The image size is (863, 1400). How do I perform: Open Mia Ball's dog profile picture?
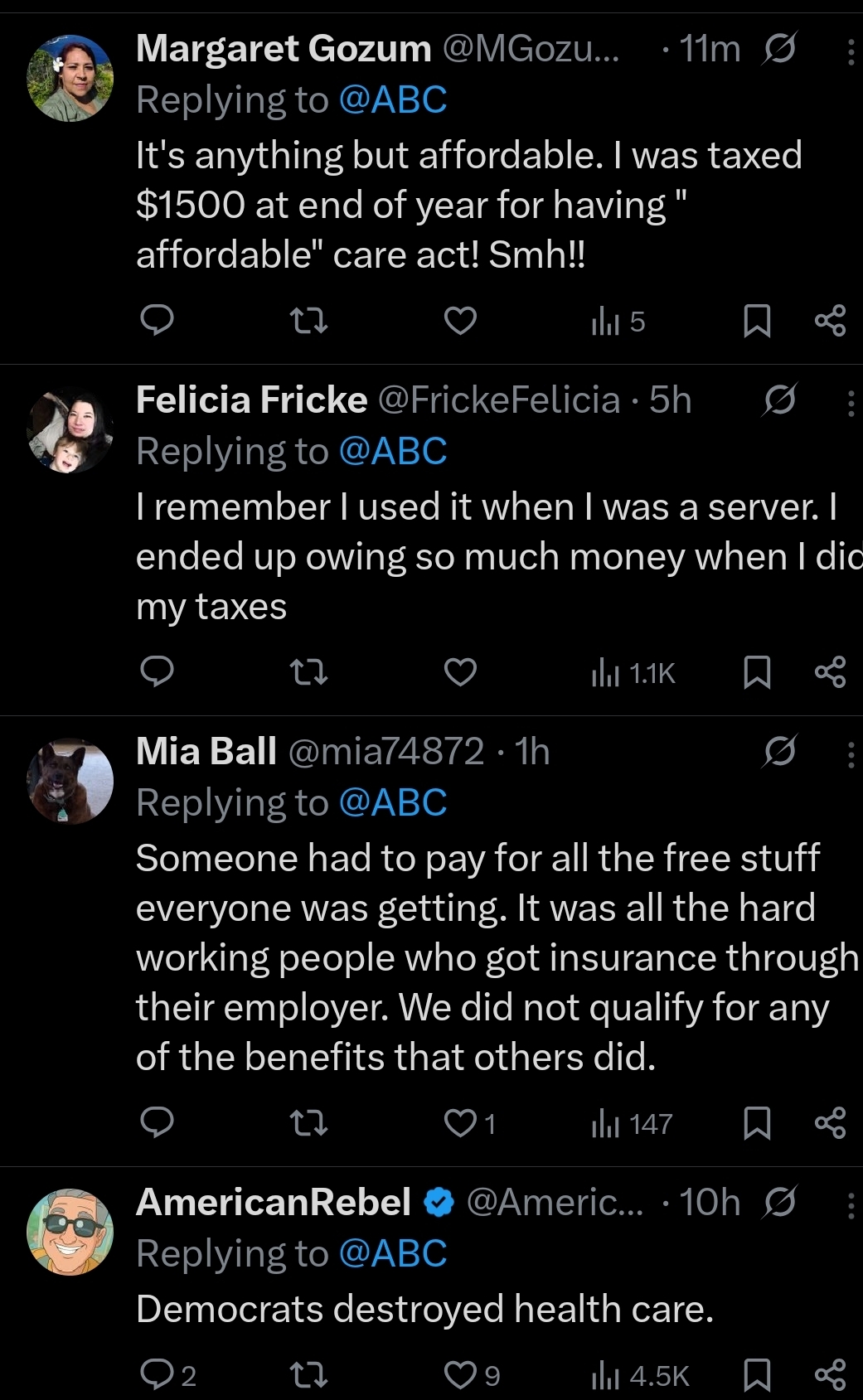tap(70, 781)
